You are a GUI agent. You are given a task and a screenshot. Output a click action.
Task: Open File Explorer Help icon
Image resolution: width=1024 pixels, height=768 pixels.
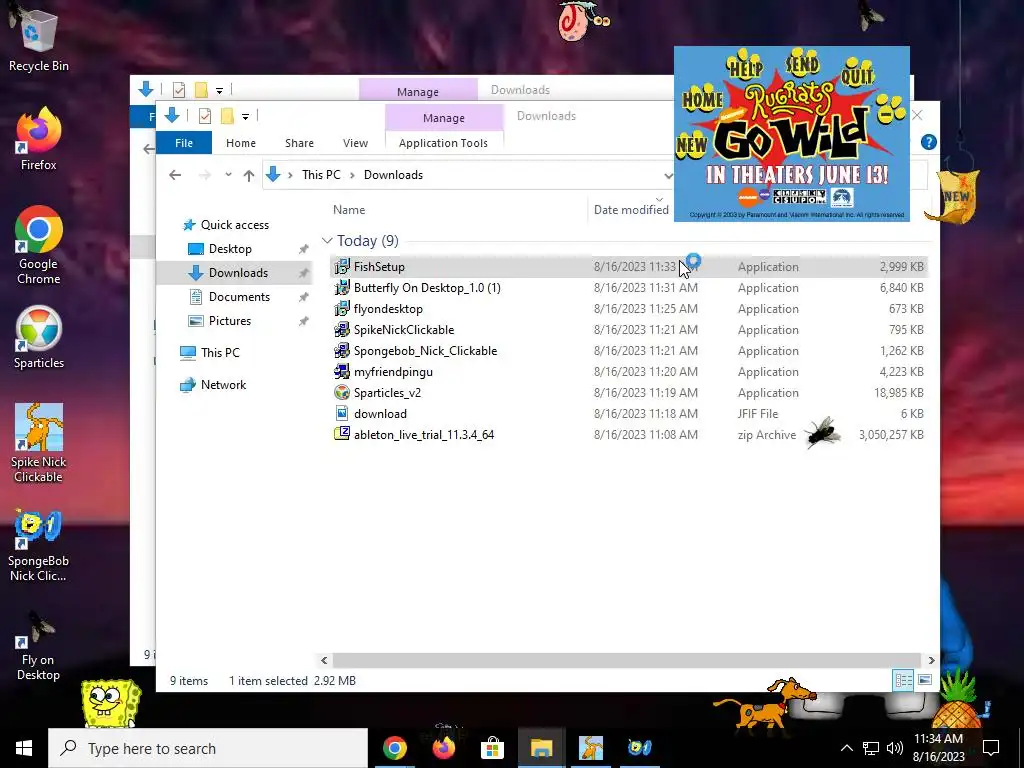pos(928,142)
